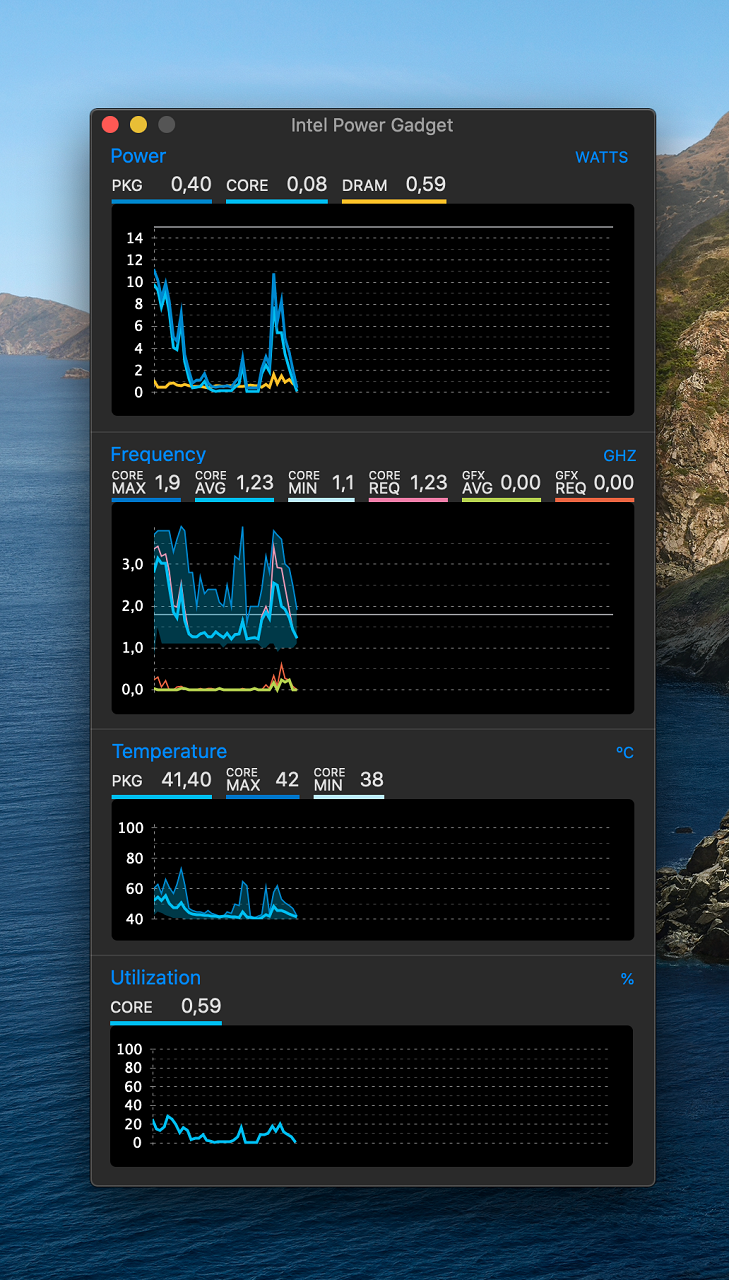
Task: Click the GFX AVG frequency readout
Action: tap(500, 483)
